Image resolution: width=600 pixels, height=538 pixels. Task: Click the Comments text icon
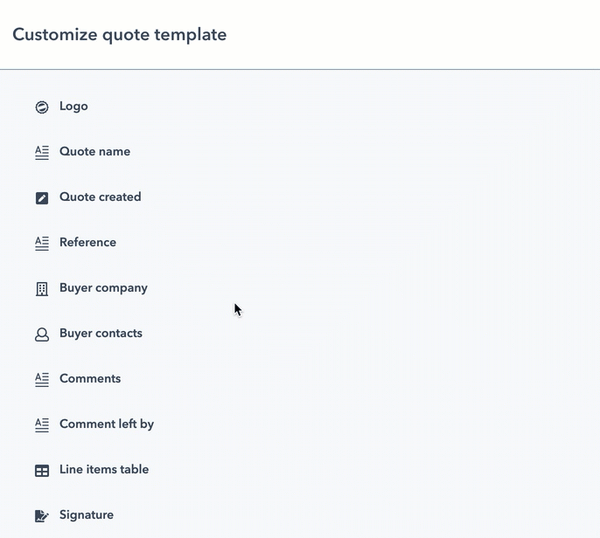pyautogui.click(x=42, y=379)
